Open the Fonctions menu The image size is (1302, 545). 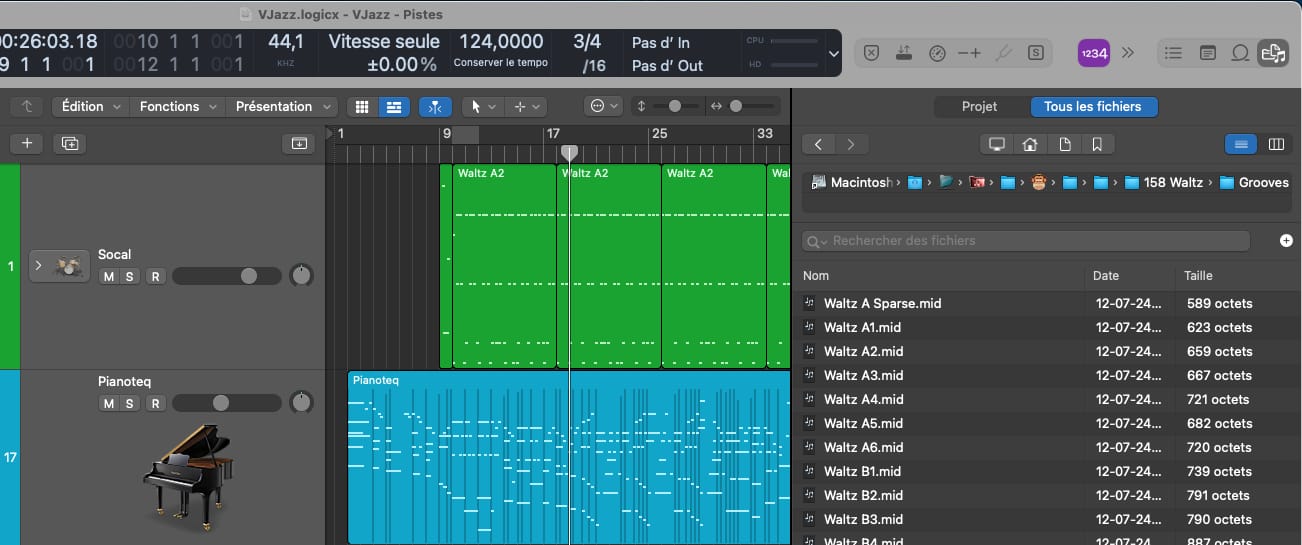[177, 106]
